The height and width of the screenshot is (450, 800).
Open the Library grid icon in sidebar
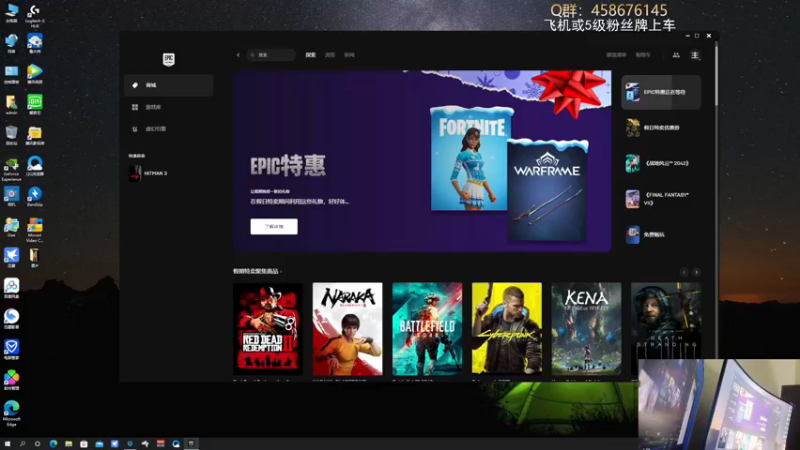[x=135, y=107]
